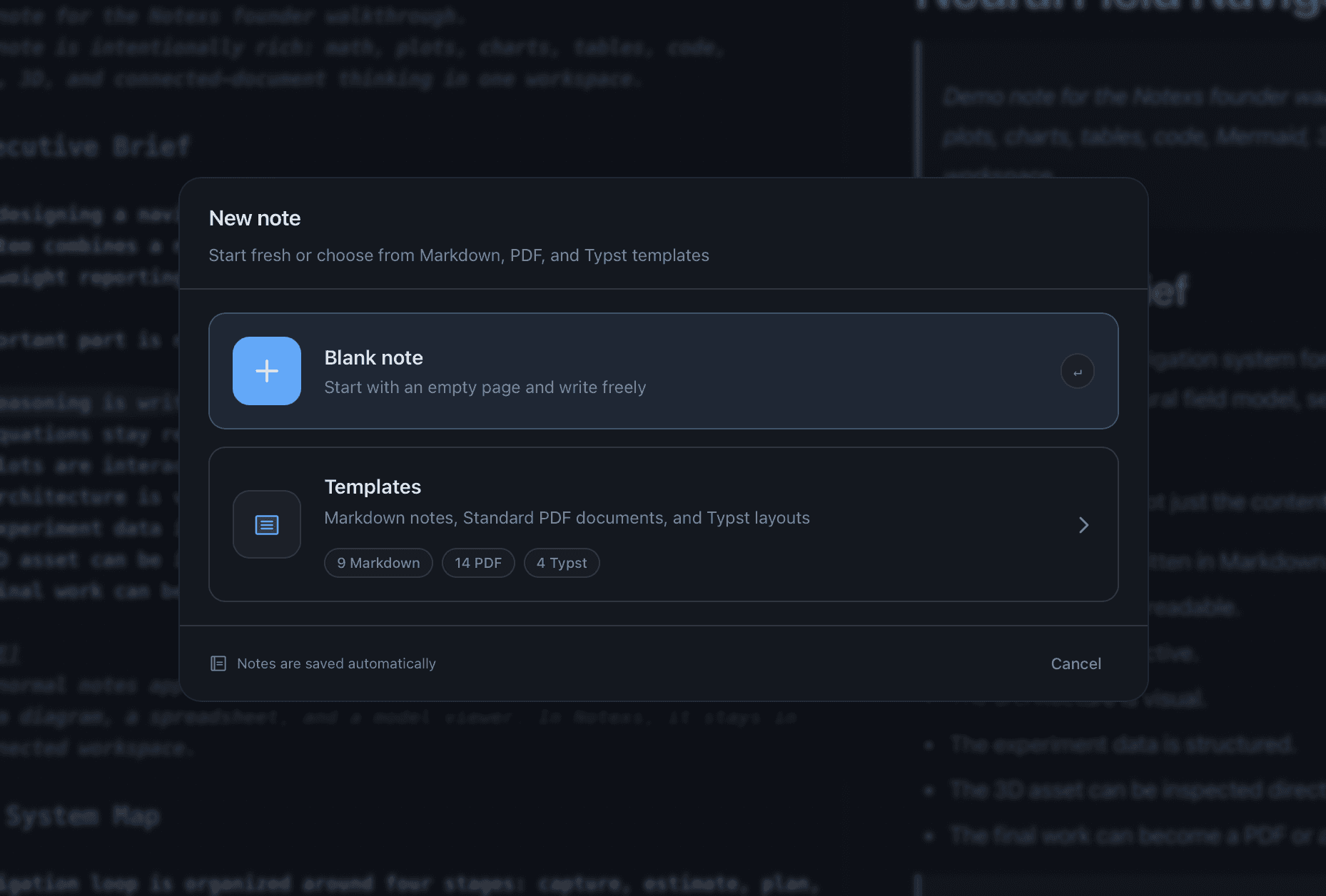Select the 9 Markdown tag
The image size is (1326, 896).
(378, 563)
